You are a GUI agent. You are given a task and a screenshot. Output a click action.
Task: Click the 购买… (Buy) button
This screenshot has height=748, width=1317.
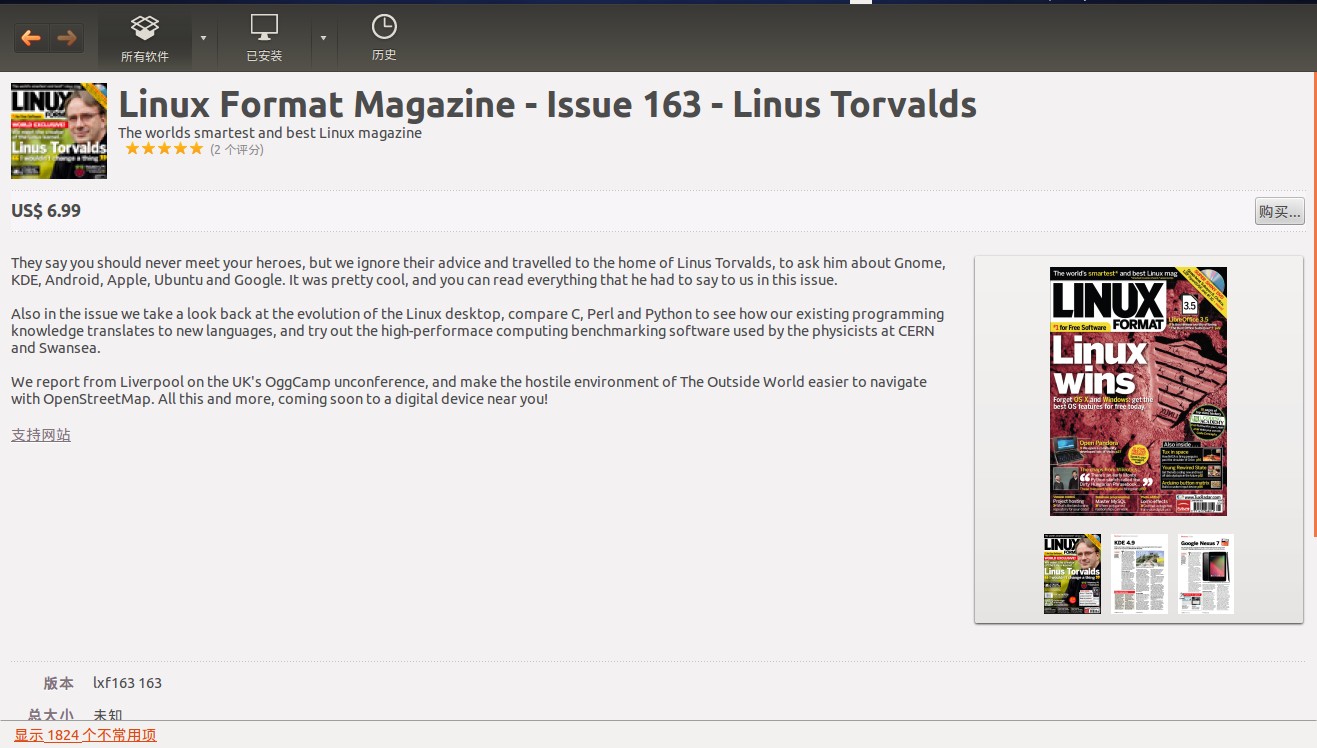click(x=1280, y=211)
